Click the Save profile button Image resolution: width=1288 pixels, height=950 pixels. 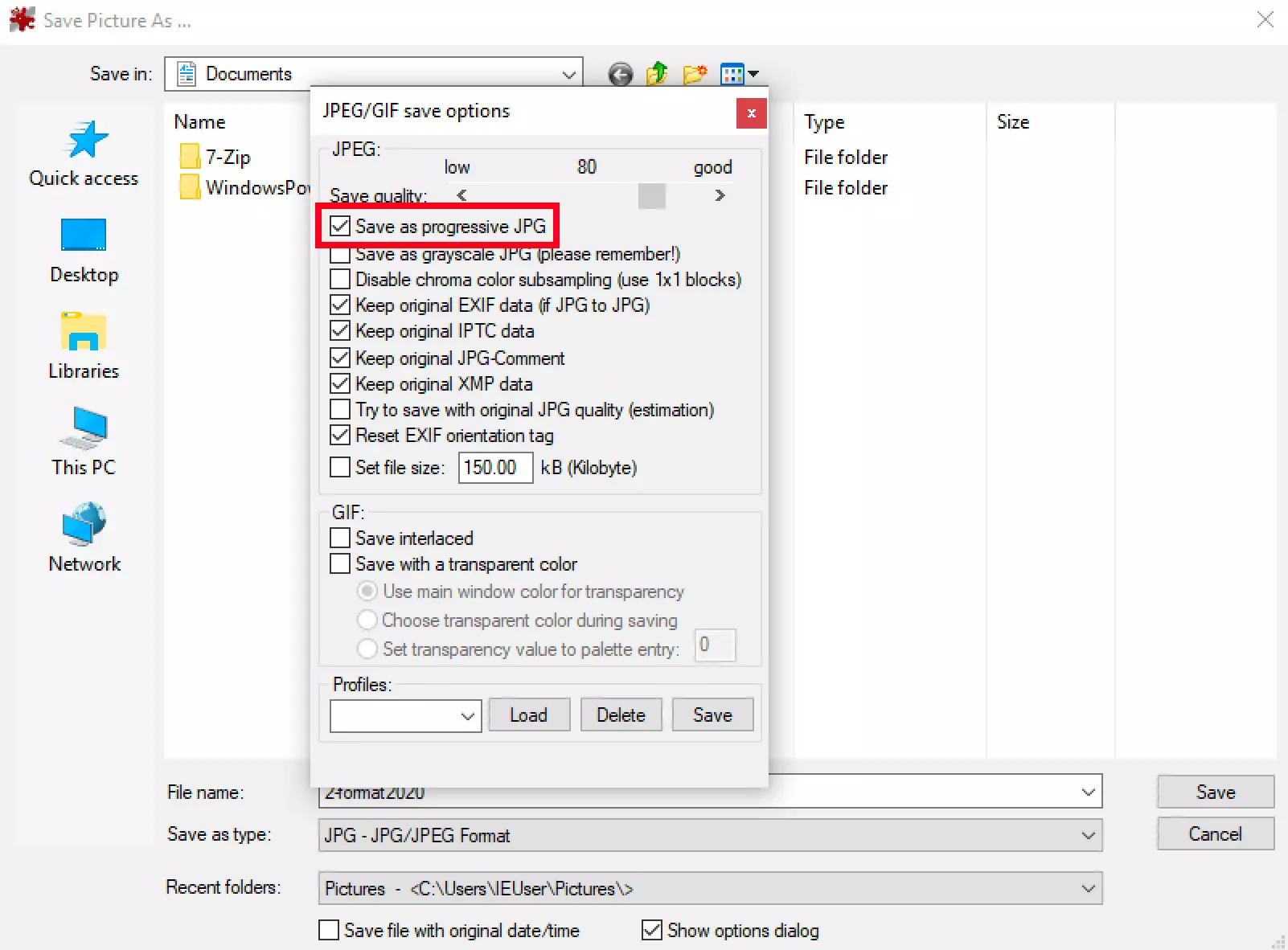(x=712, y=715)
